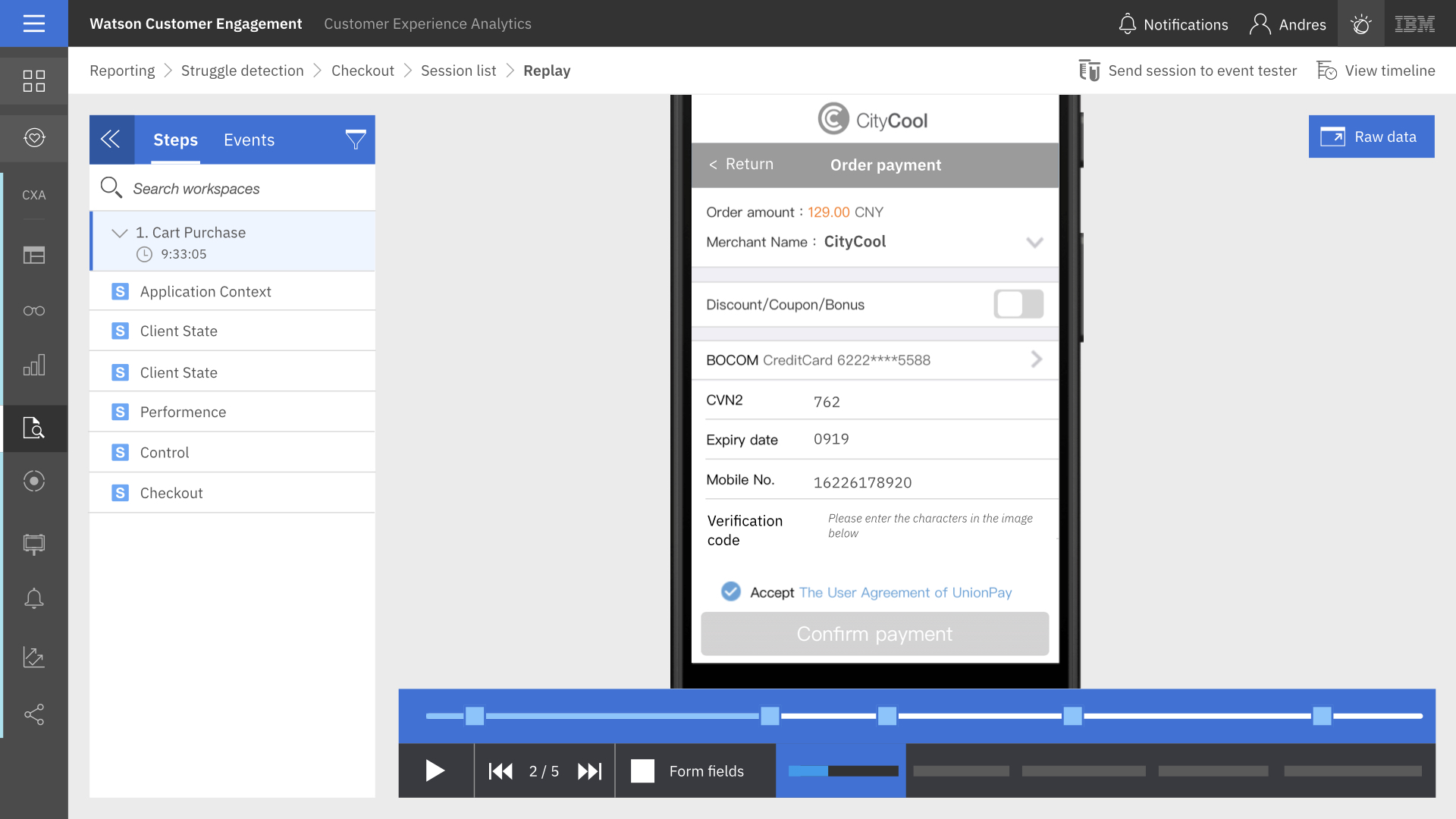
Task: Open the hamburger main menu
Action: pyautogui.click(x=34, y=24)
